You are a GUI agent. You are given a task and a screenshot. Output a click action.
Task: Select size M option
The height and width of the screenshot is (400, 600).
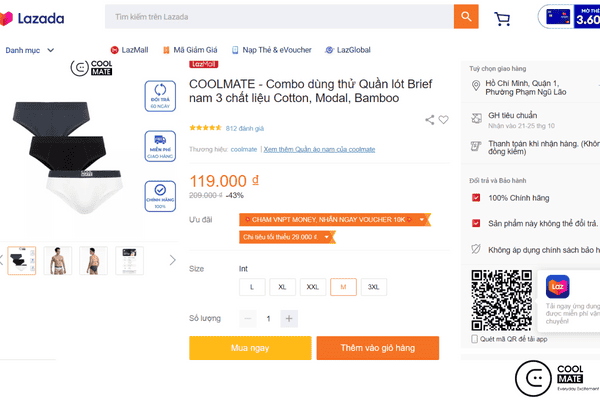(x=343, y=287)
